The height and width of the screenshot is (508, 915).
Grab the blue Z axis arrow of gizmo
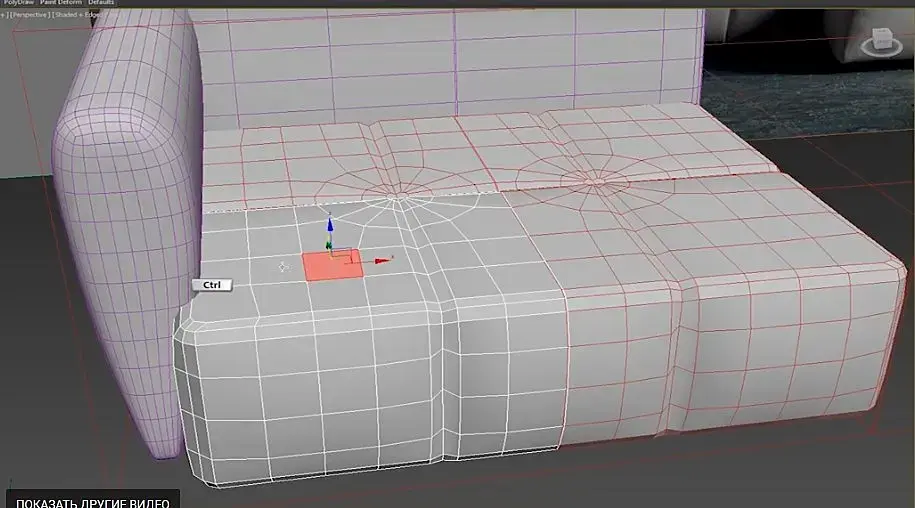point(330,226)
